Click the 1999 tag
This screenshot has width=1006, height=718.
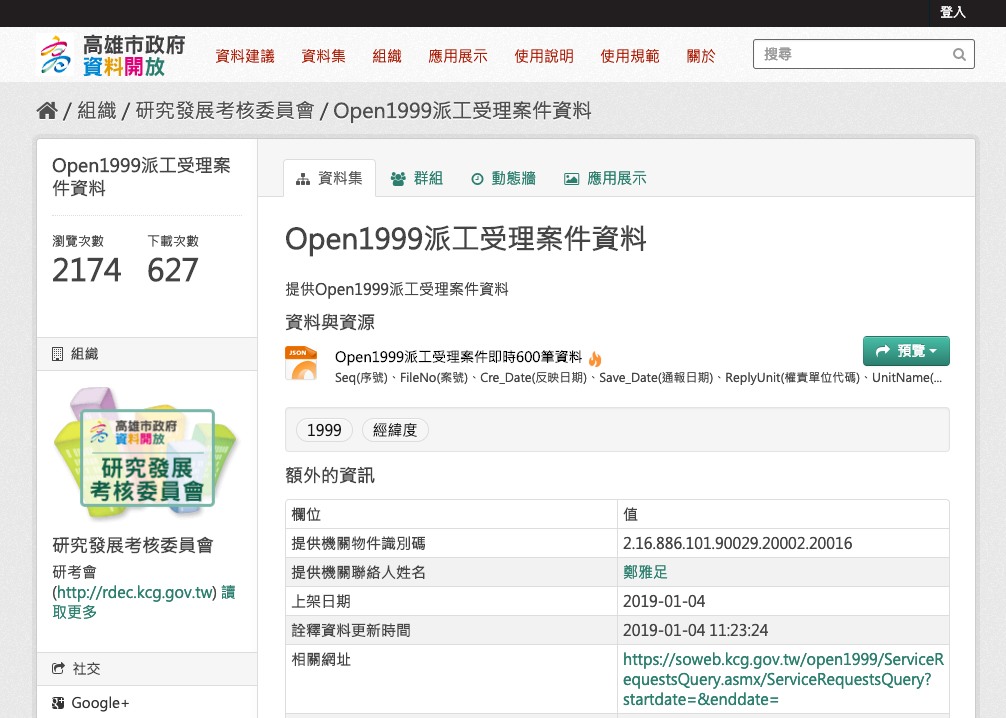tap(324, 430)
